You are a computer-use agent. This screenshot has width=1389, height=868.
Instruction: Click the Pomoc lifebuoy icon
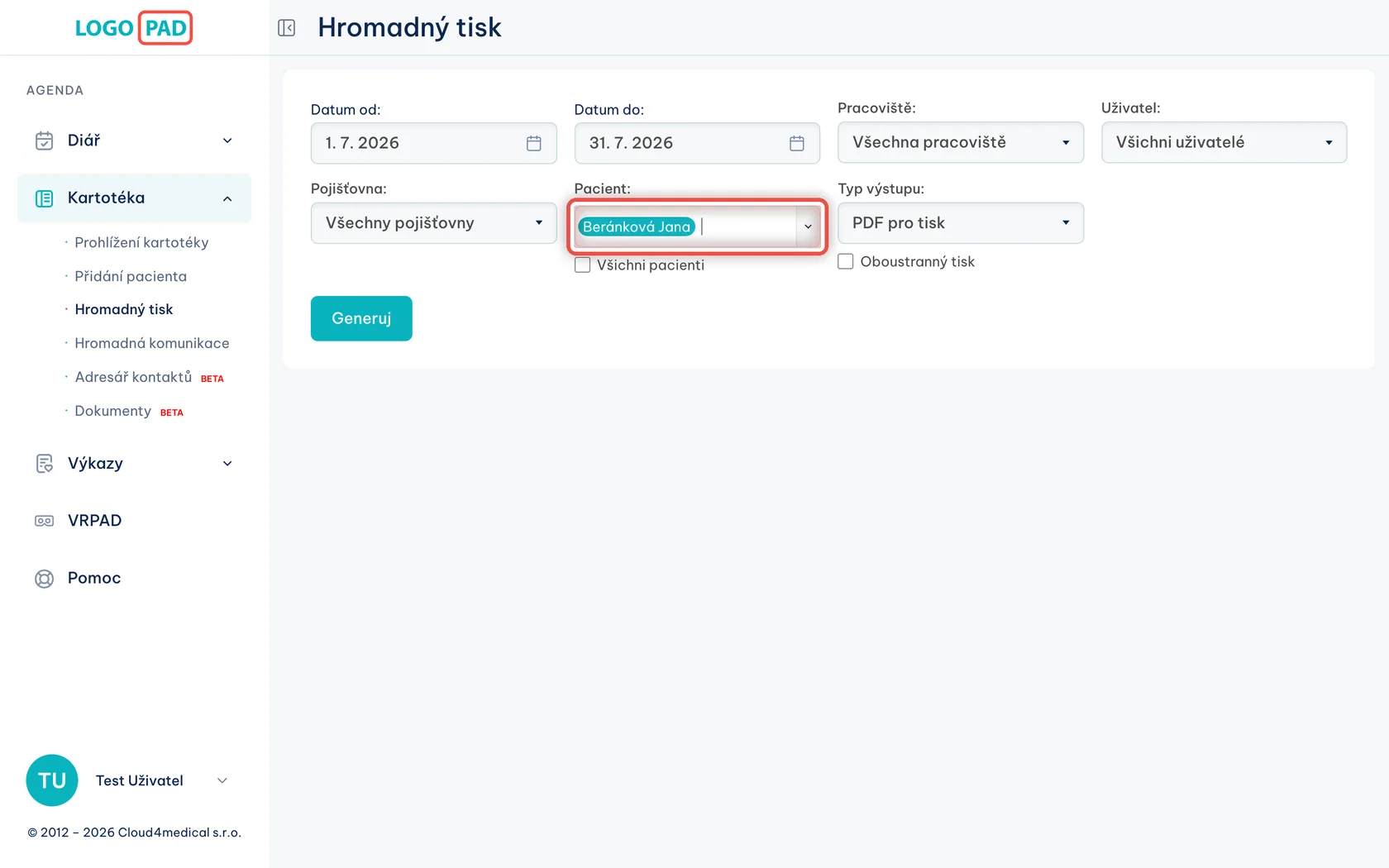point(45,579)
